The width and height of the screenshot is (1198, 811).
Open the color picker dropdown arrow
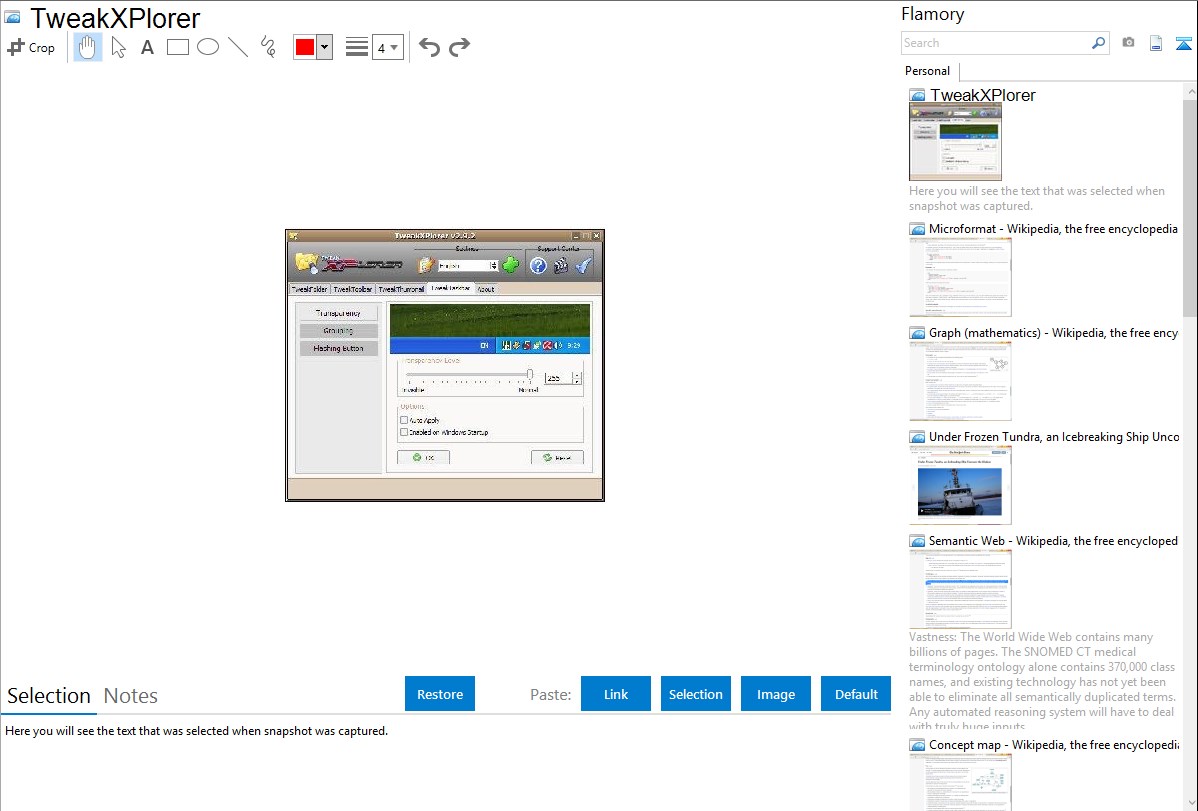point(325,47)
